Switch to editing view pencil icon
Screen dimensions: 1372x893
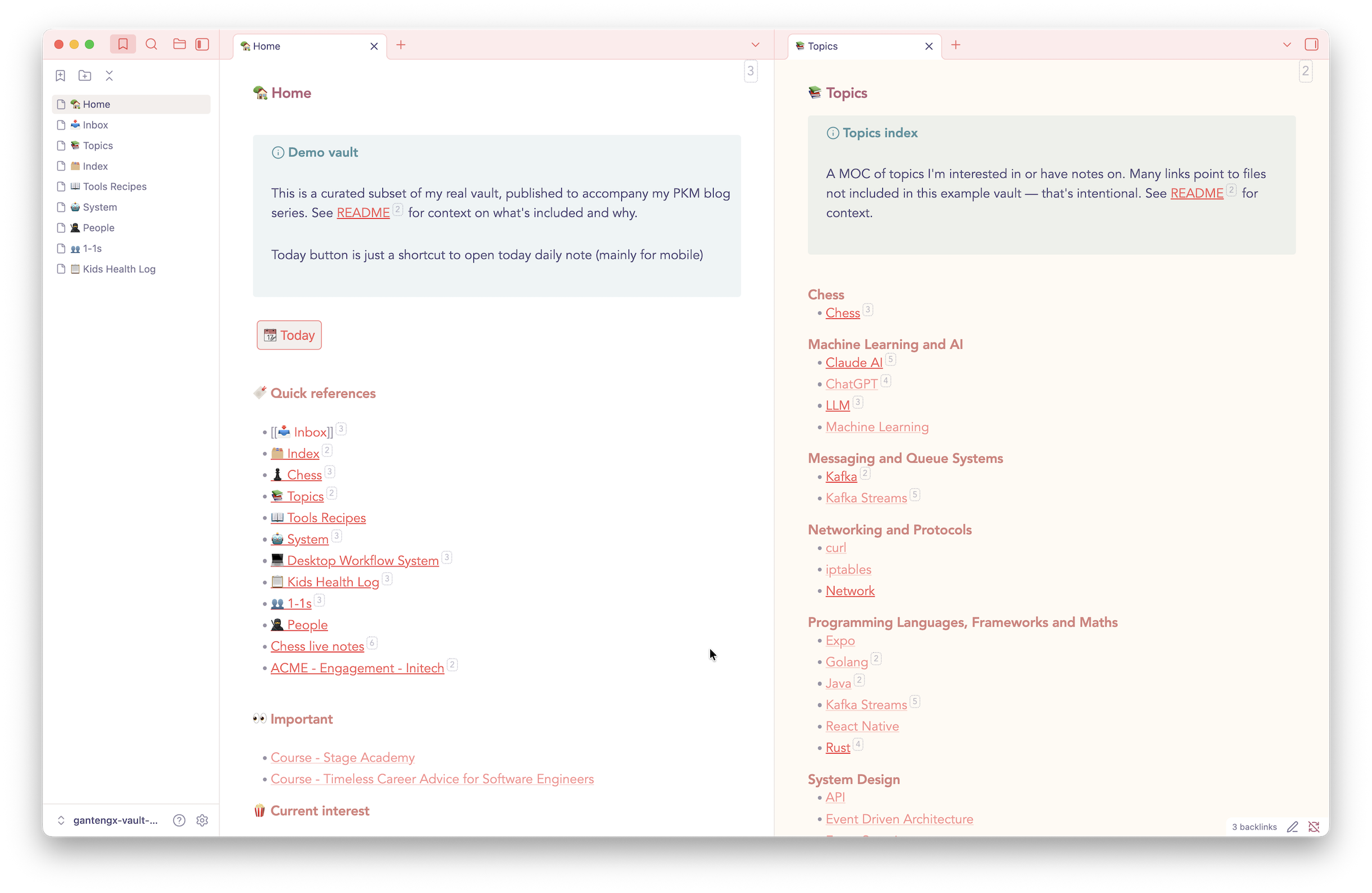(1293, 827)
